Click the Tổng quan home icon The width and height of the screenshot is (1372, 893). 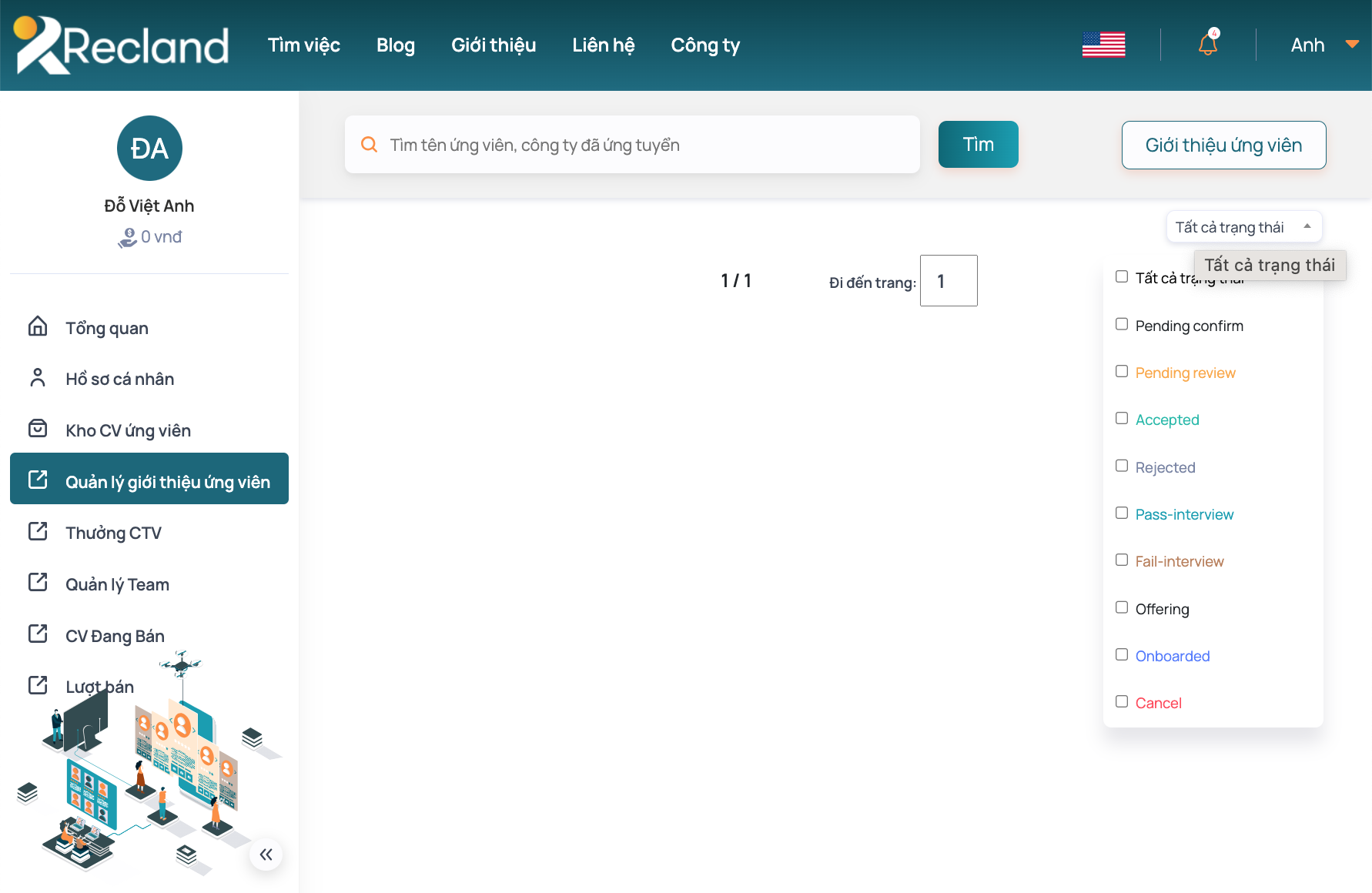pyautogui.click(x=38, y=326)
